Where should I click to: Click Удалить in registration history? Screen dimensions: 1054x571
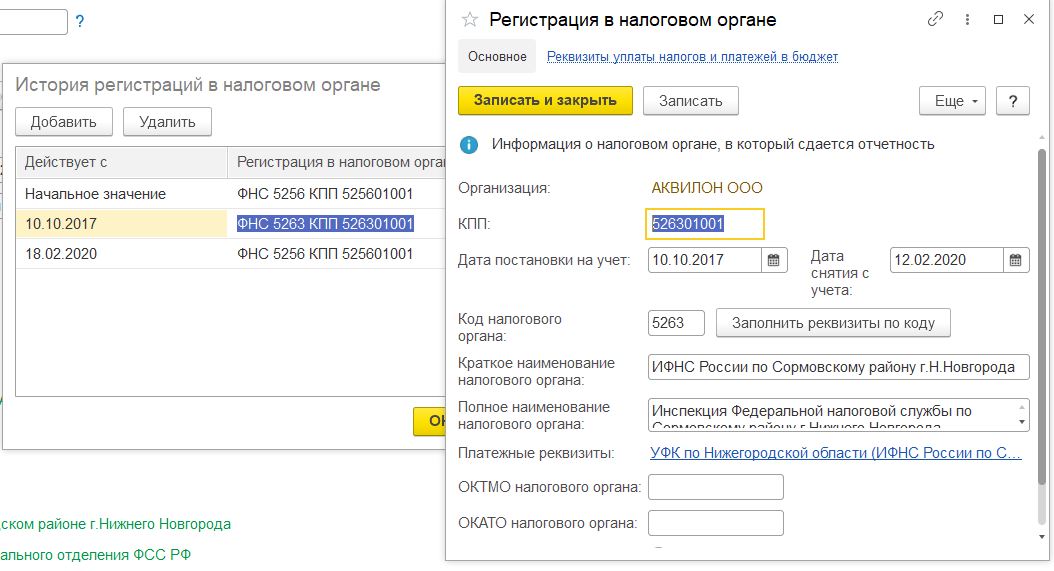[x=167, y=122]
